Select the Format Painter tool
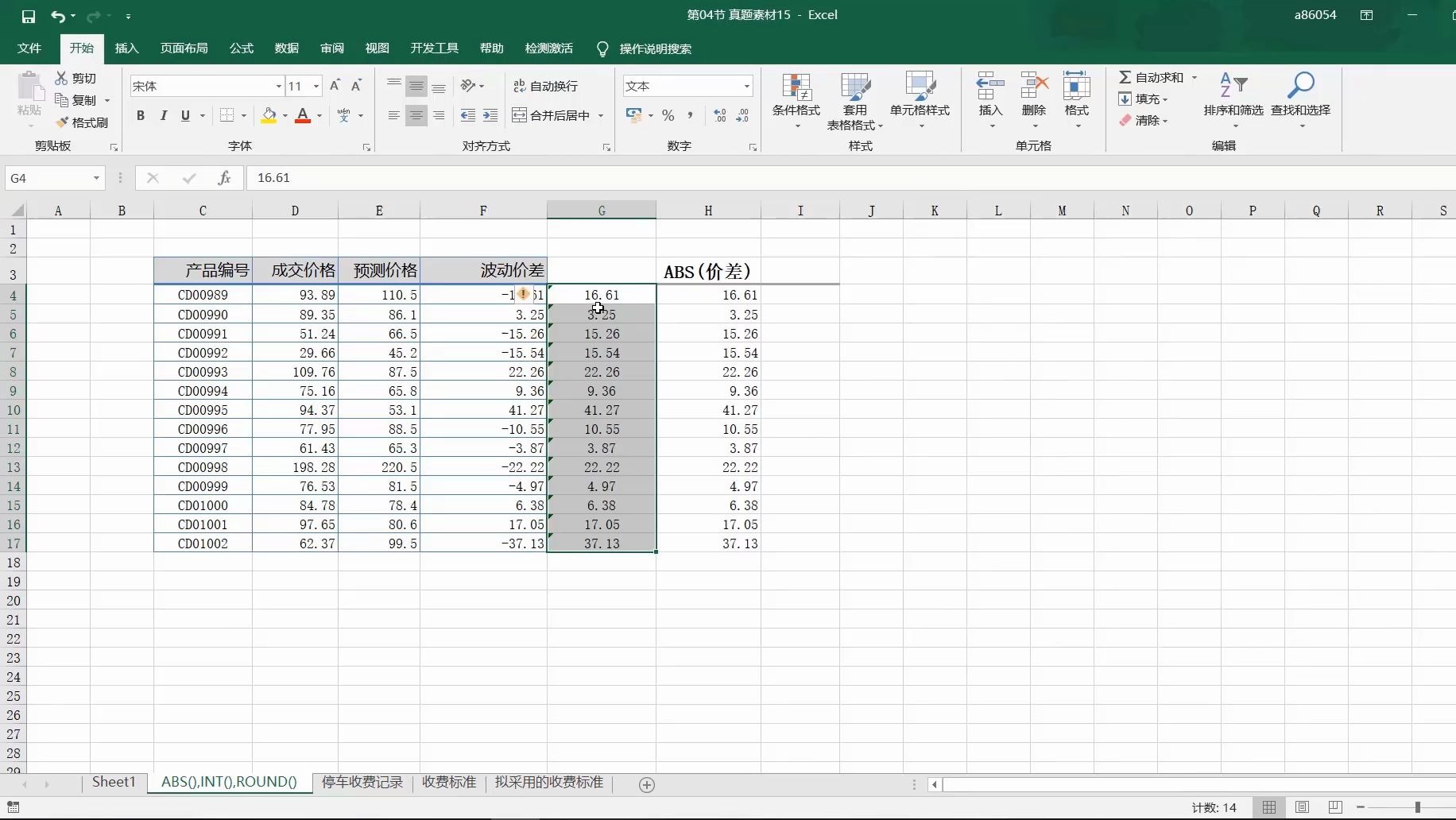 [82, 122]
